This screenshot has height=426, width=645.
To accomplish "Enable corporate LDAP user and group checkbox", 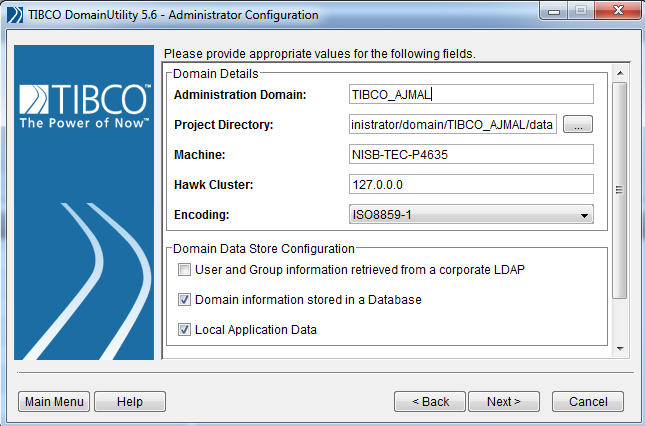I will pos(184,270).
